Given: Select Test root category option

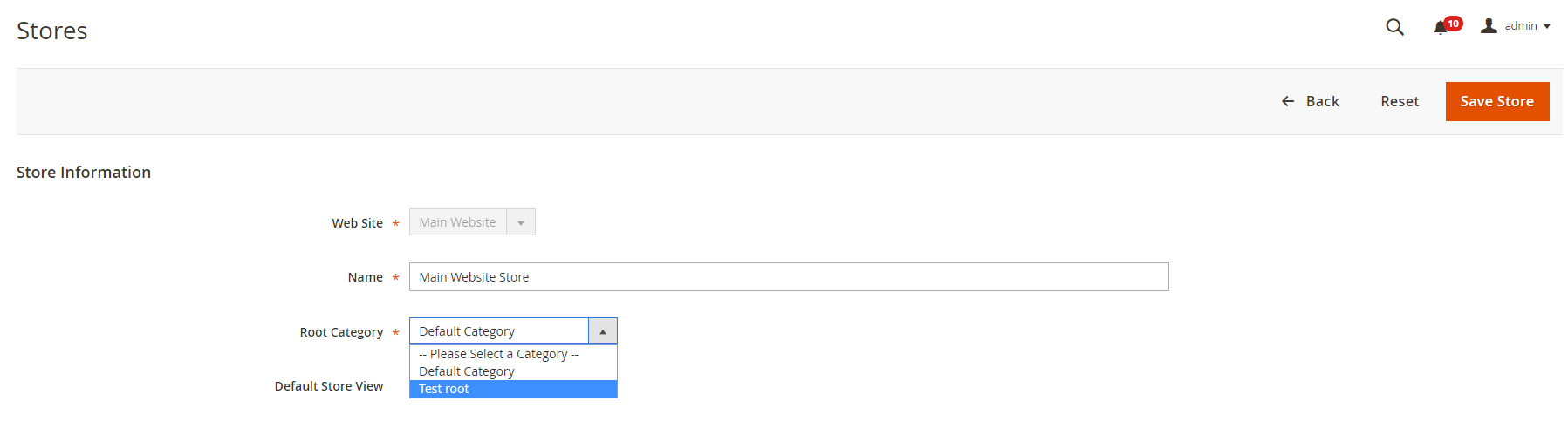Looking at the screenshot, I should 513,389.
